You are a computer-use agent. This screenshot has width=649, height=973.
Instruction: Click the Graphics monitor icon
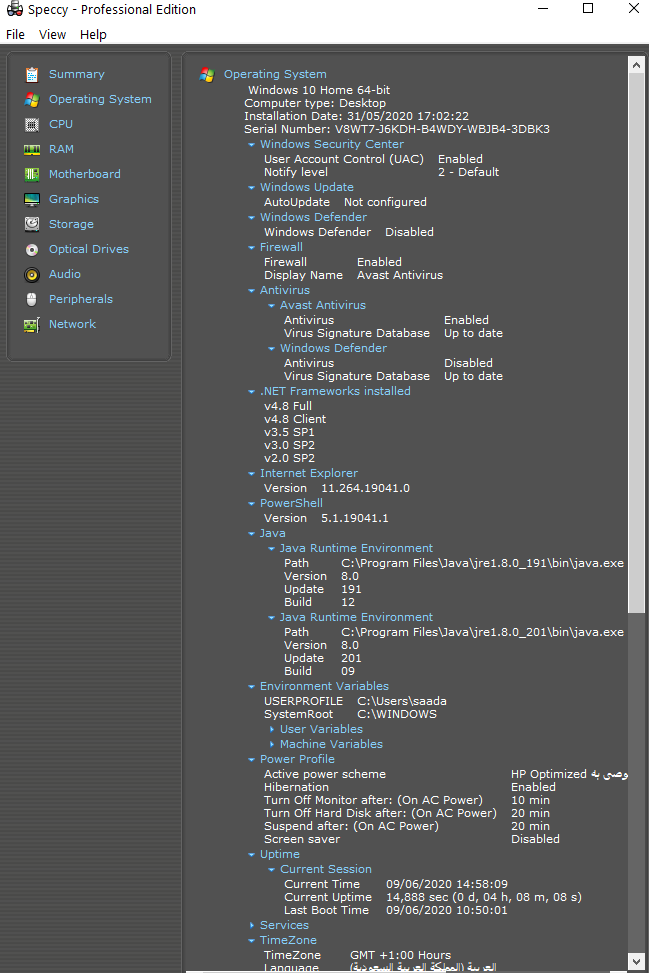coord(32,199)
